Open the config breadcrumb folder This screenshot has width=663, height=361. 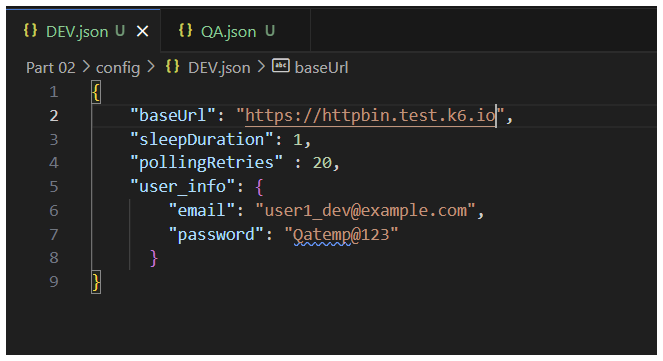coord(118,68)
